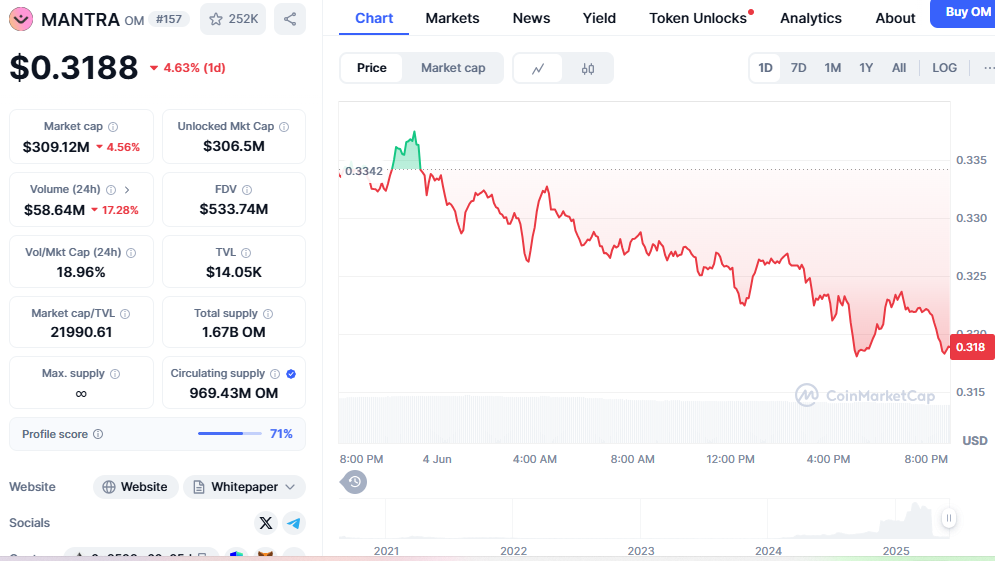Click the verified circulating supply badge

point(291,374)
